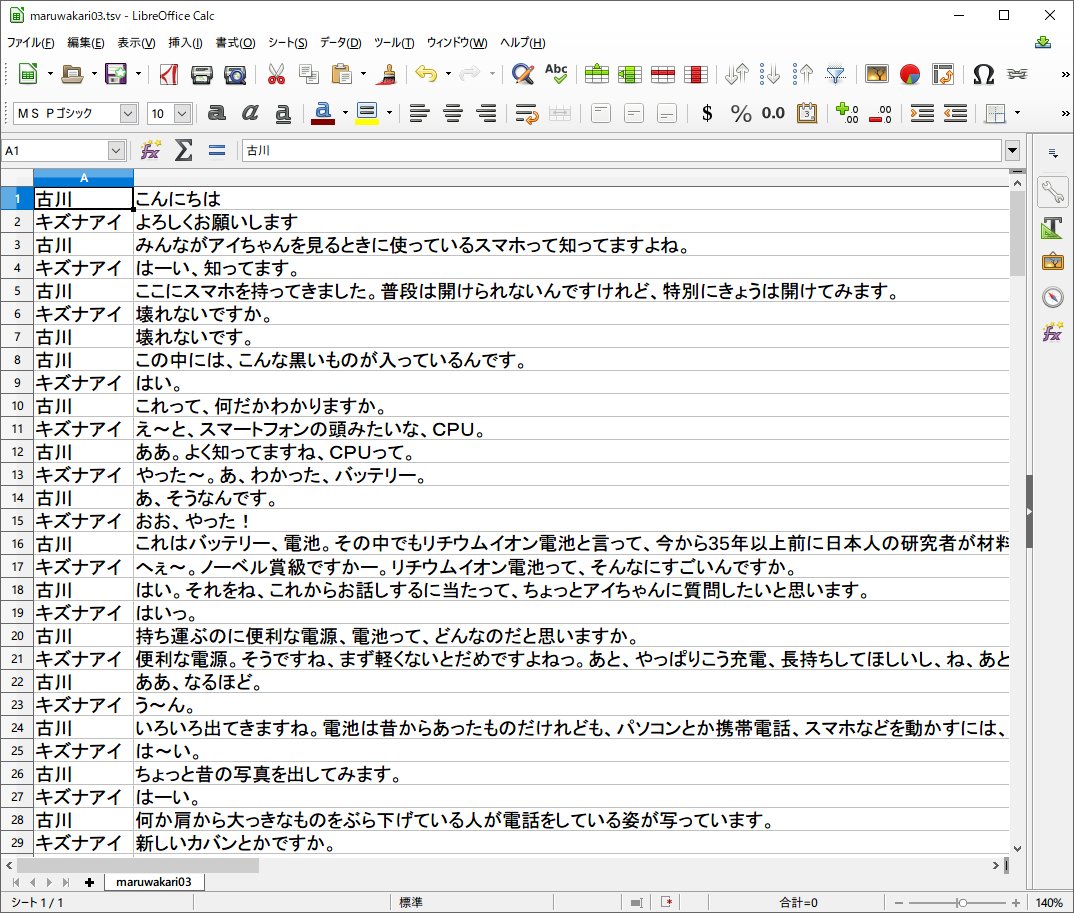The width and height of the screenshot is (1074, 913).
Task: Adjust the zoom slider in status bar
Action: click(960, 903)
